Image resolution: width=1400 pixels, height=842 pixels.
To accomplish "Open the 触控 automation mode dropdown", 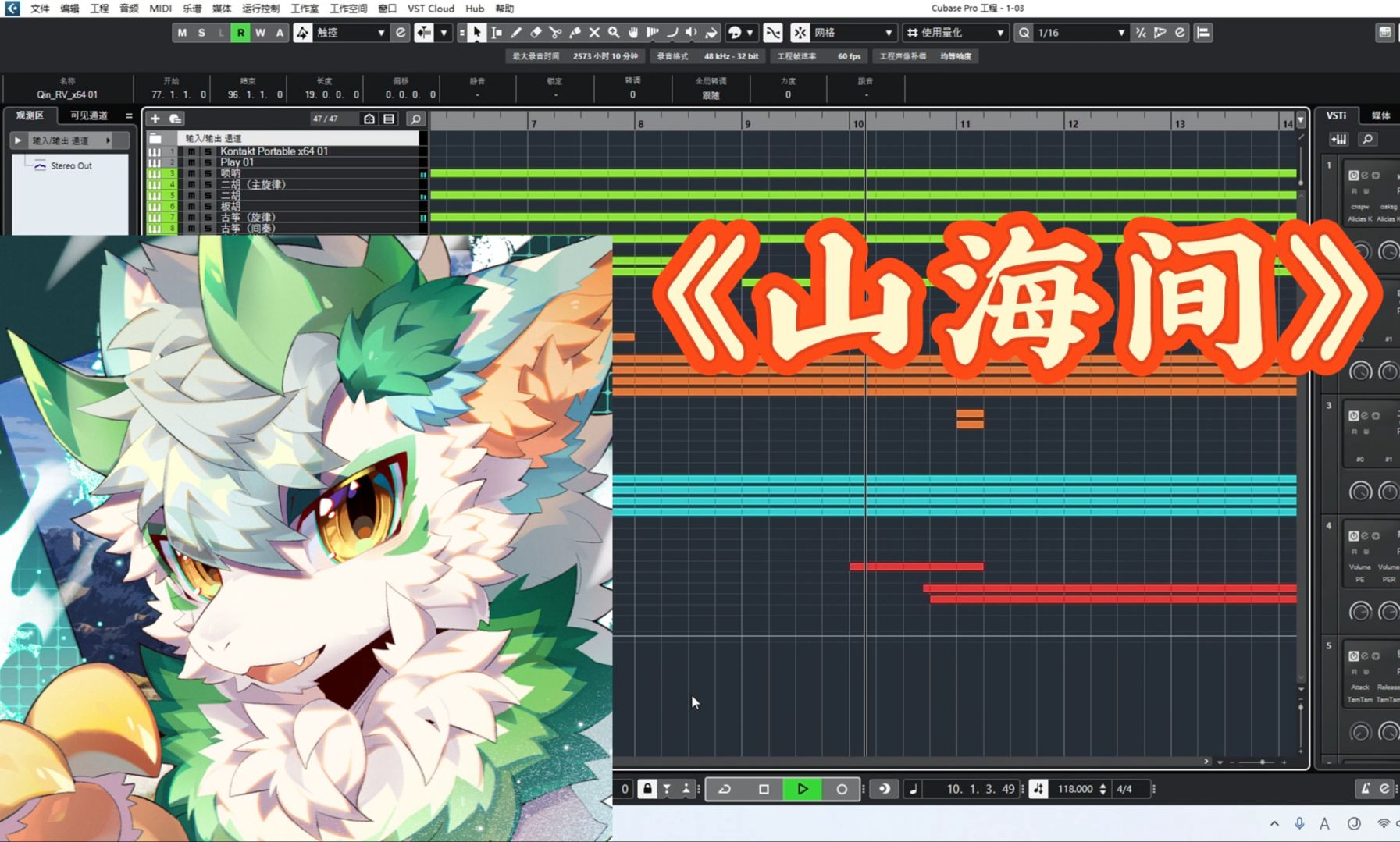I will pyautogui.click(x=351, y=33).
